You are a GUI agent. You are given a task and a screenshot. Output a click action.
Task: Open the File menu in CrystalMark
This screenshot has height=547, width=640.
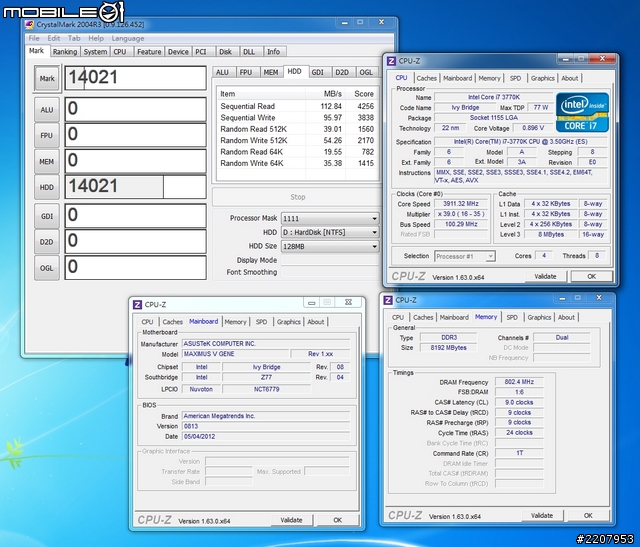point(34,38)
